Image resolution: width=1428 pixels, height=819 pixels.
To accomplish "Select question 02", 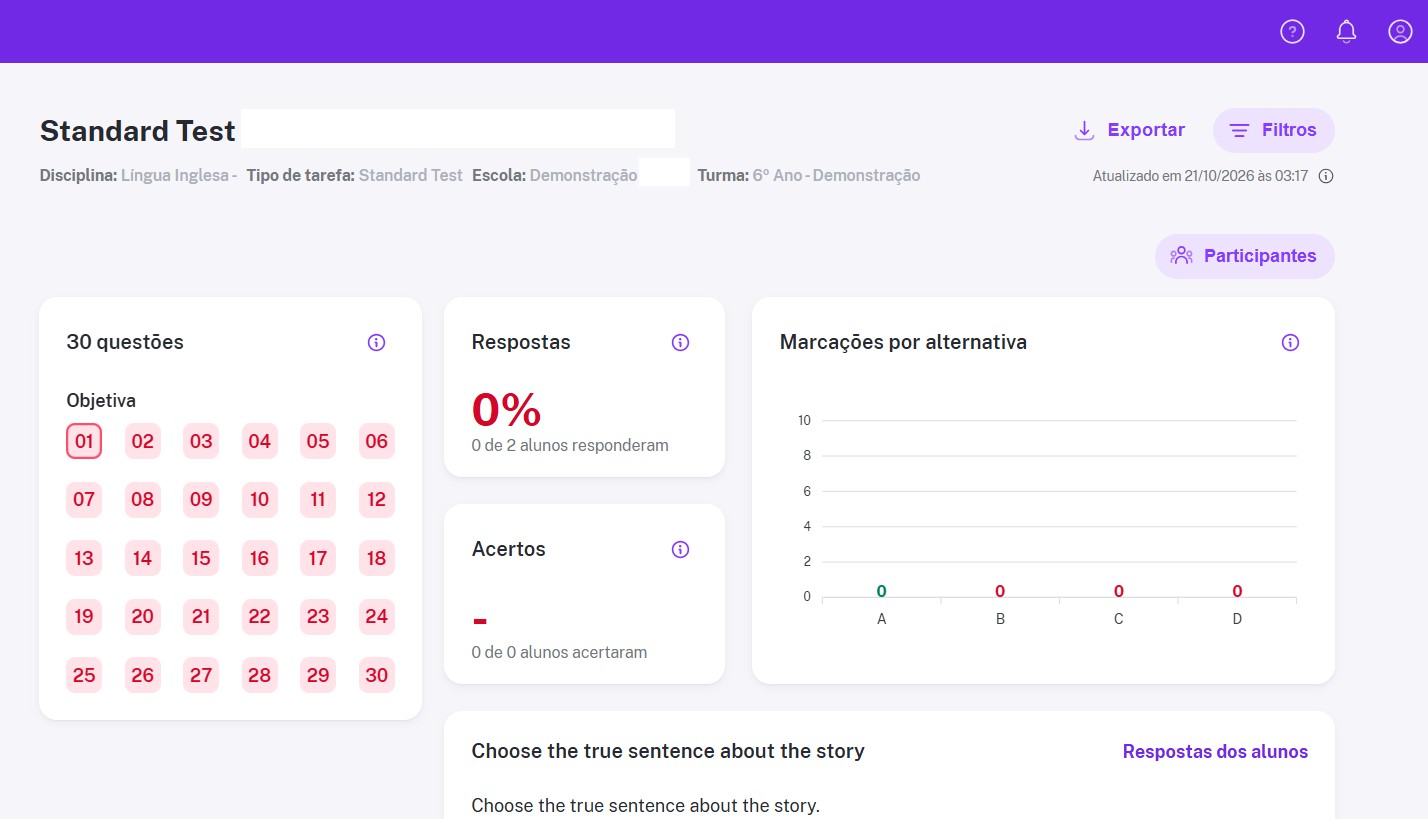I will [143, 441].
